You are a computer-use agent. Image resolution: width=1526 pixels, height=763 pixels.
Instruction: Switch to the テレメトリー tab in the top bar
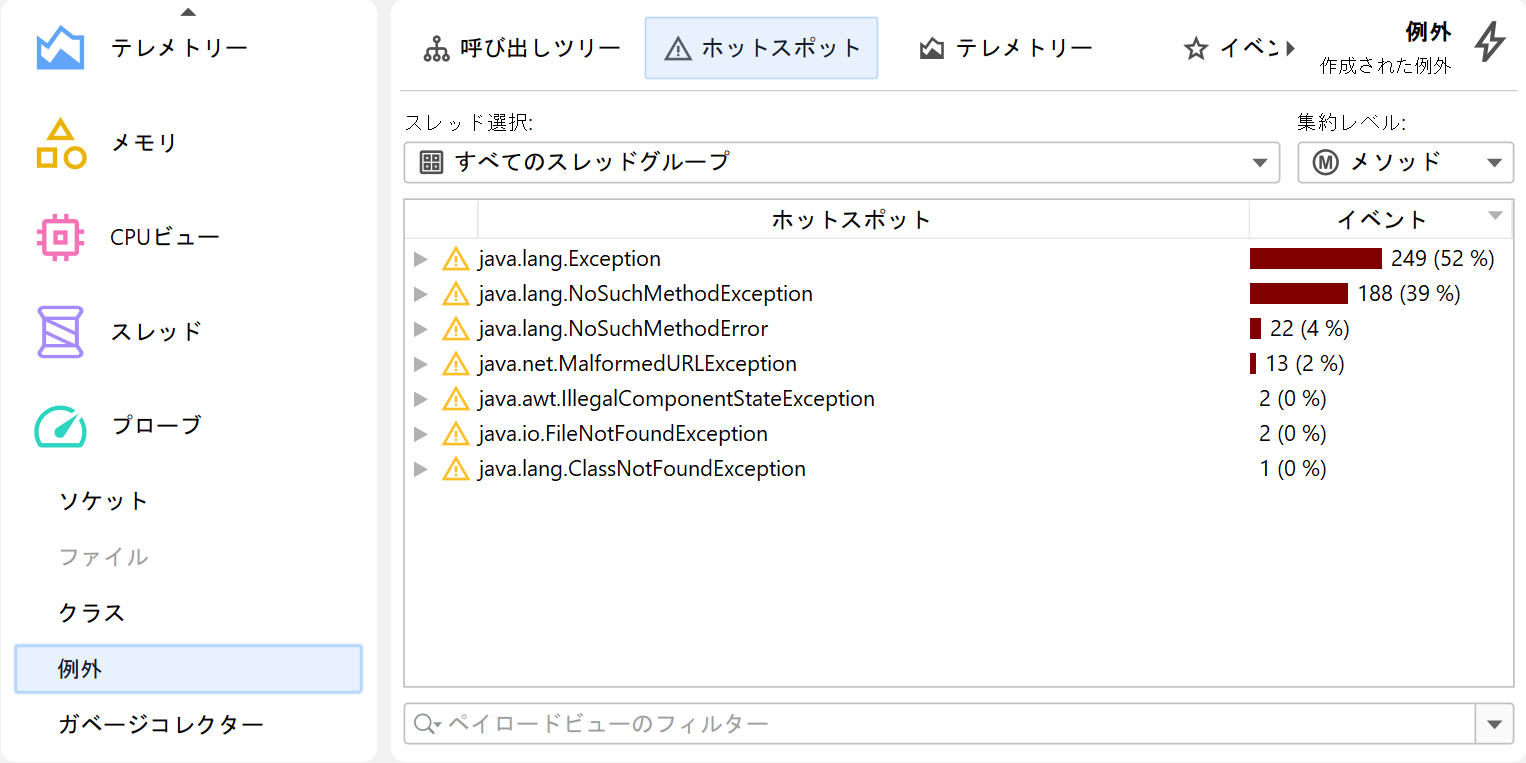coord(1006,48)
